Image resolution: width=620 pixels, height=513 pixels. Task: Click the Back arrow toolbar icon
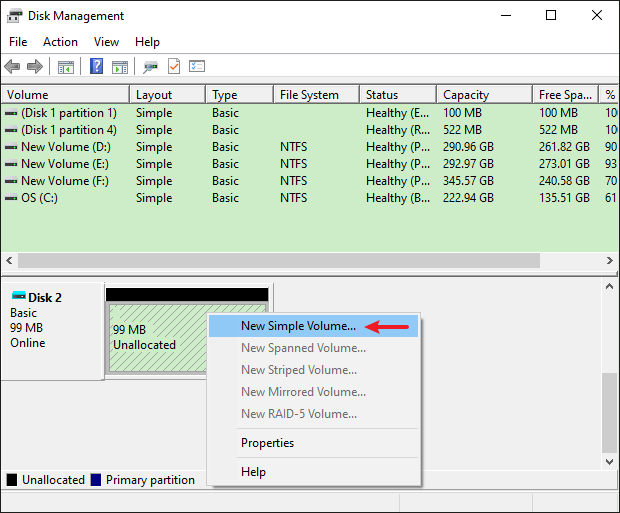(x=12, y=66)
